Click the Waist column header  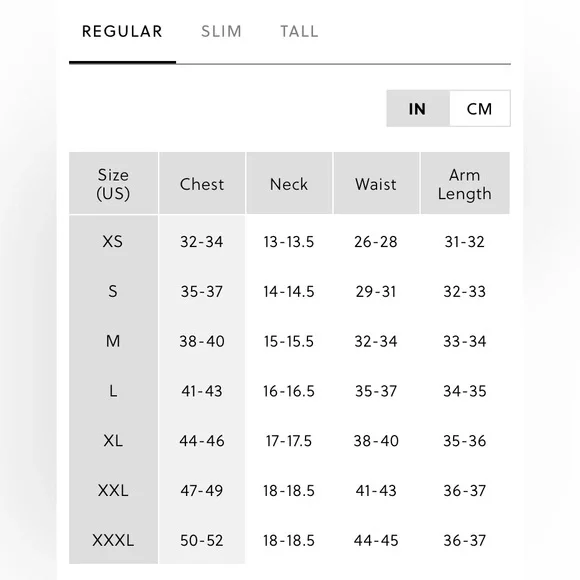tap(376, 183)
